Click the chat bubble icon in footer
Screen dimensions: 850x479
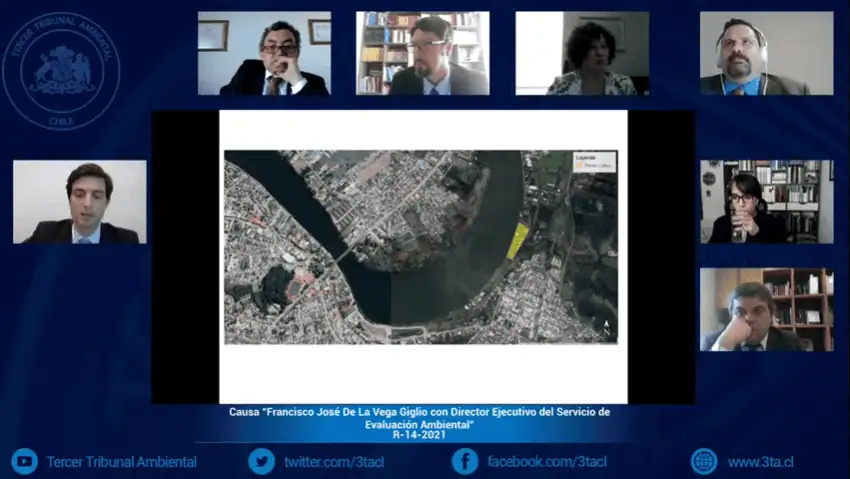[25, 461]
